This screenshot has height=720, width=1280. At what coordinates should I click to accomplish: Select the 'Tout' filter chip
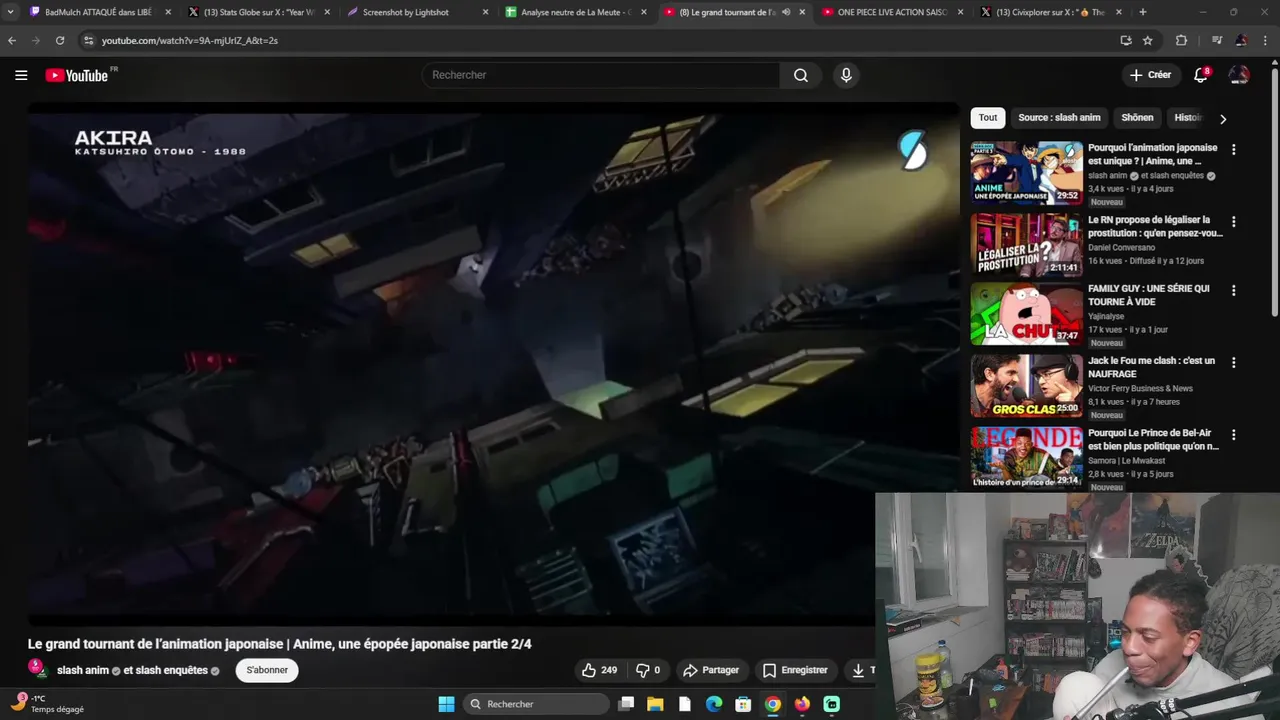[x=988, y=118]
